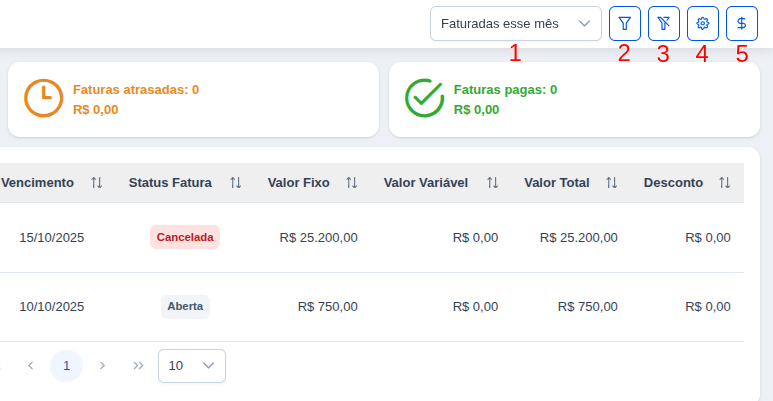Screen dimensions: 773x401
Task: Select page 1 in pagination
Action: (66, 366)
